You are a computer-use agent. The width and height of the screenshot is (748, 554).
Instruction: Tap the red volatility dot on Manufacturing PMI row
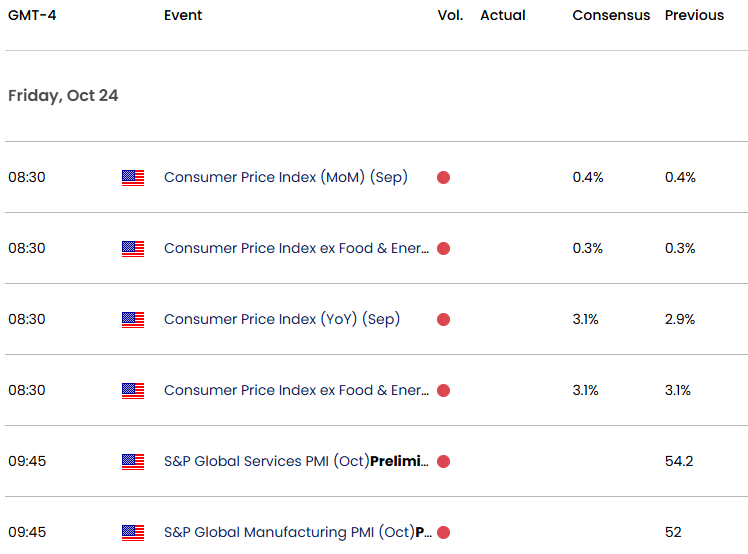click(443, 532)
